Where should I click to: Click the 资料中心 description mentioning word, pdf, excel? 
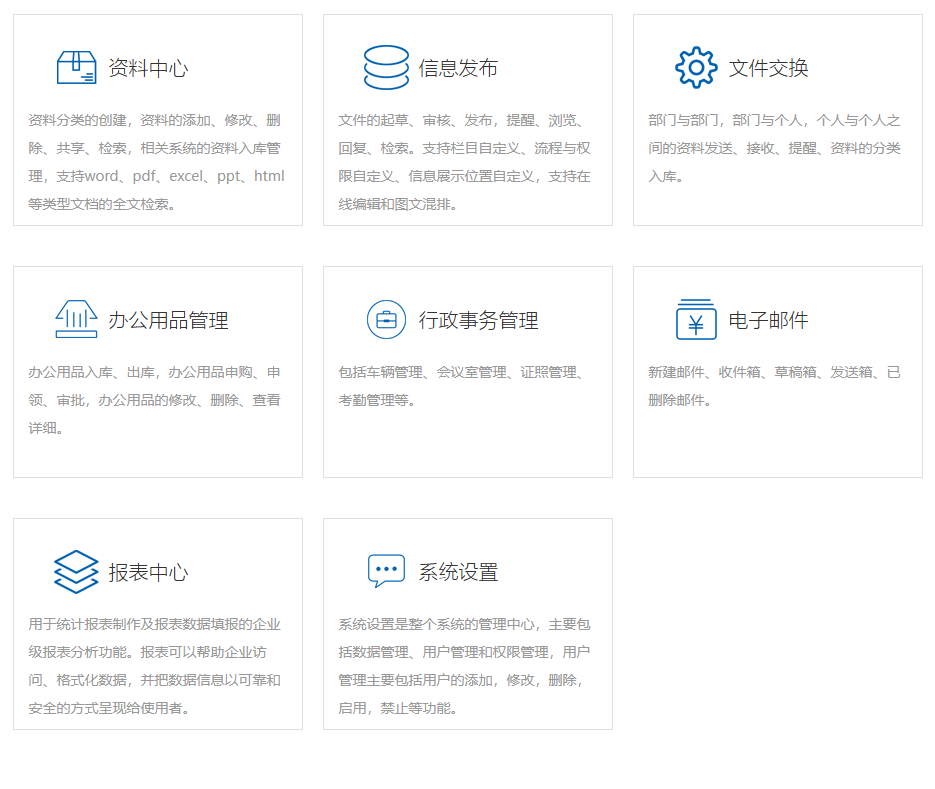[156, 162]
